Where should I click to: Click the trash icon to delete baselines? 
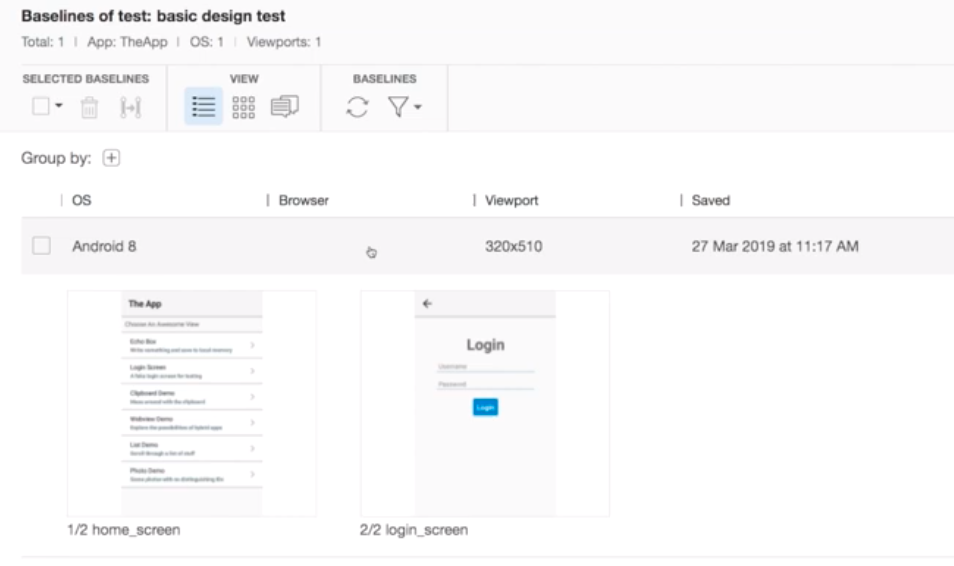[89, 107]
